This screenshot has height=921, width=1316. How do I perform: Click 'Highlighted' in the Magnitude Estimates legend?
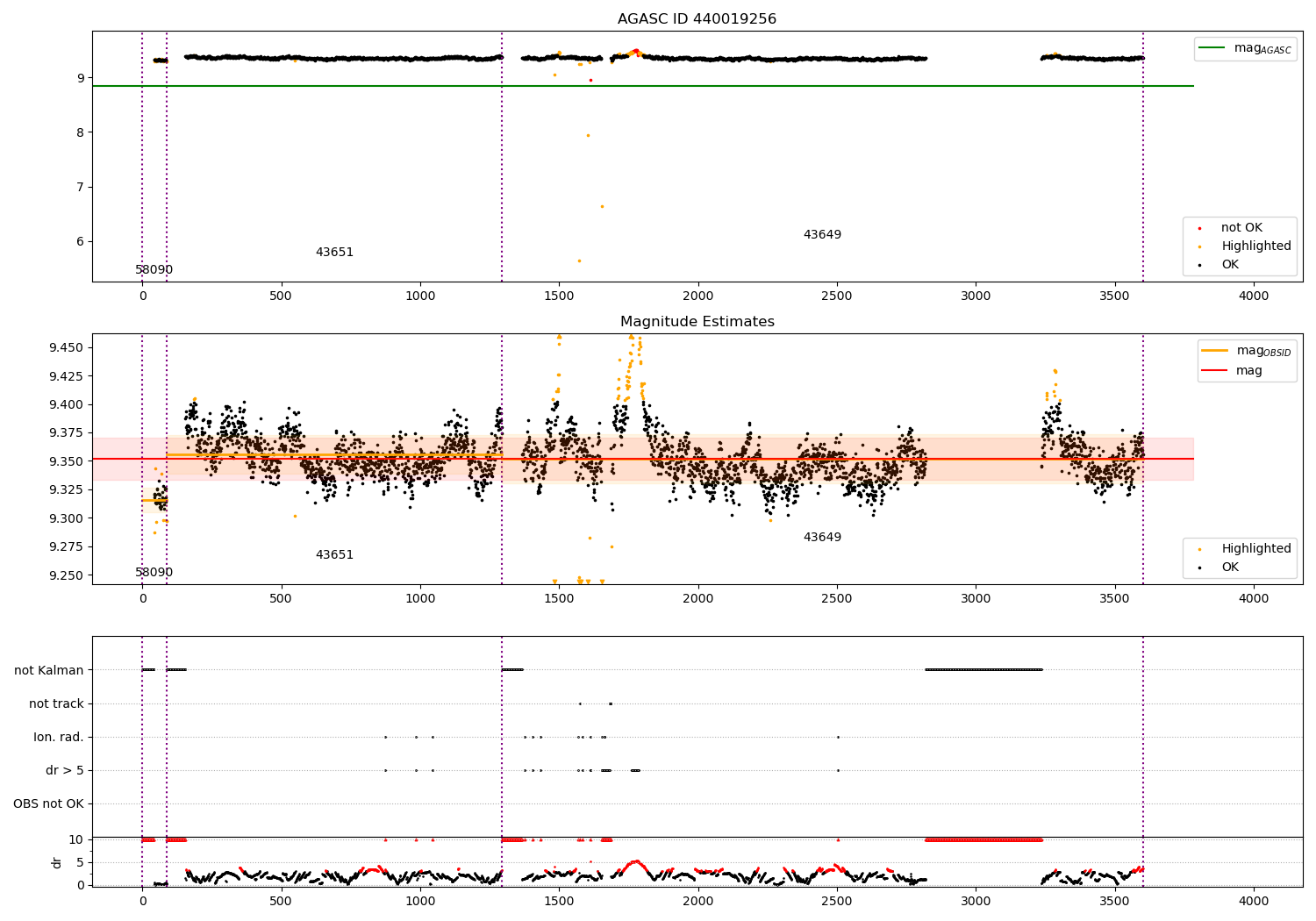coord(1255,549)
